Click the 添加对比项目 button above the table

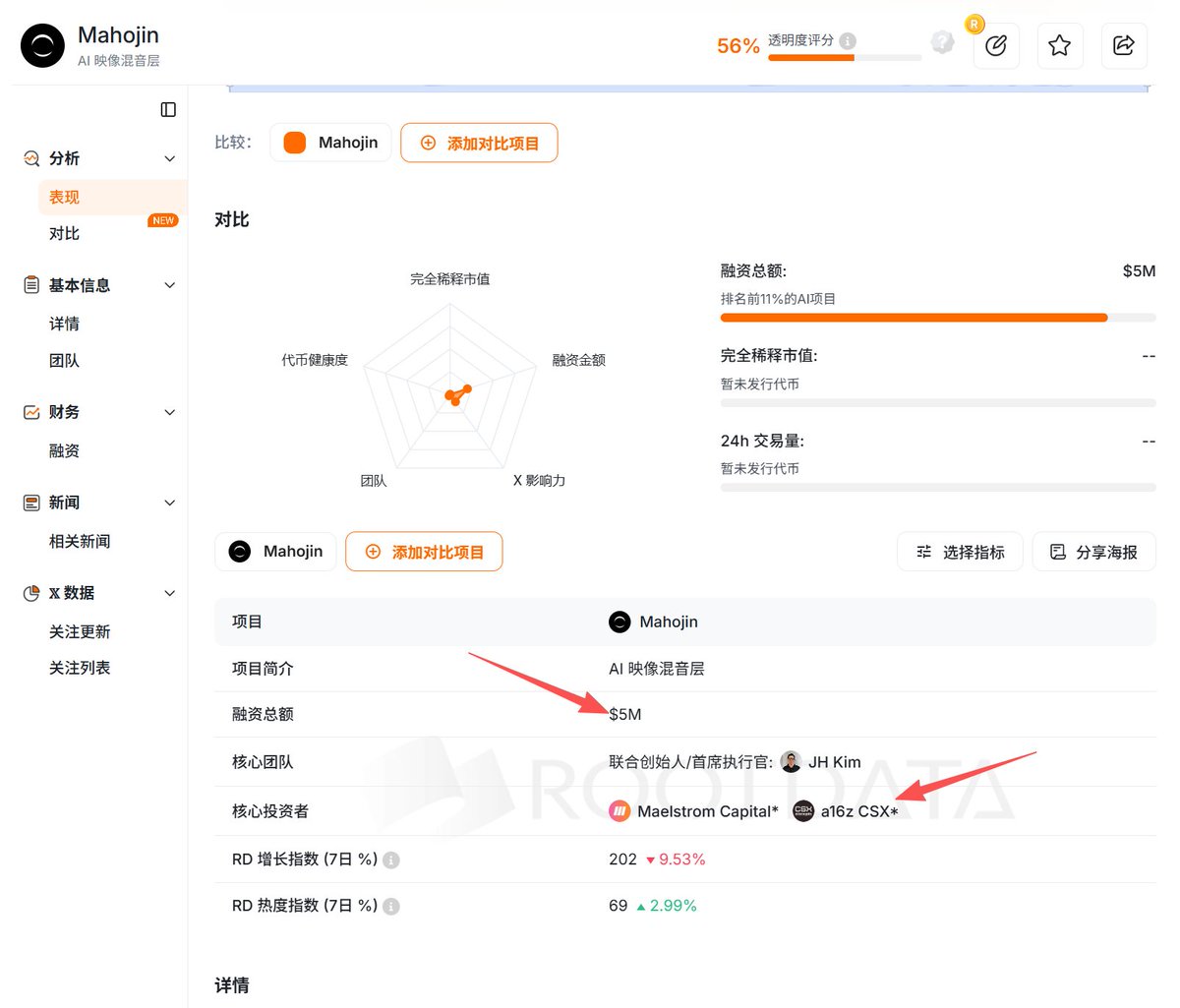tap(424, 552)
